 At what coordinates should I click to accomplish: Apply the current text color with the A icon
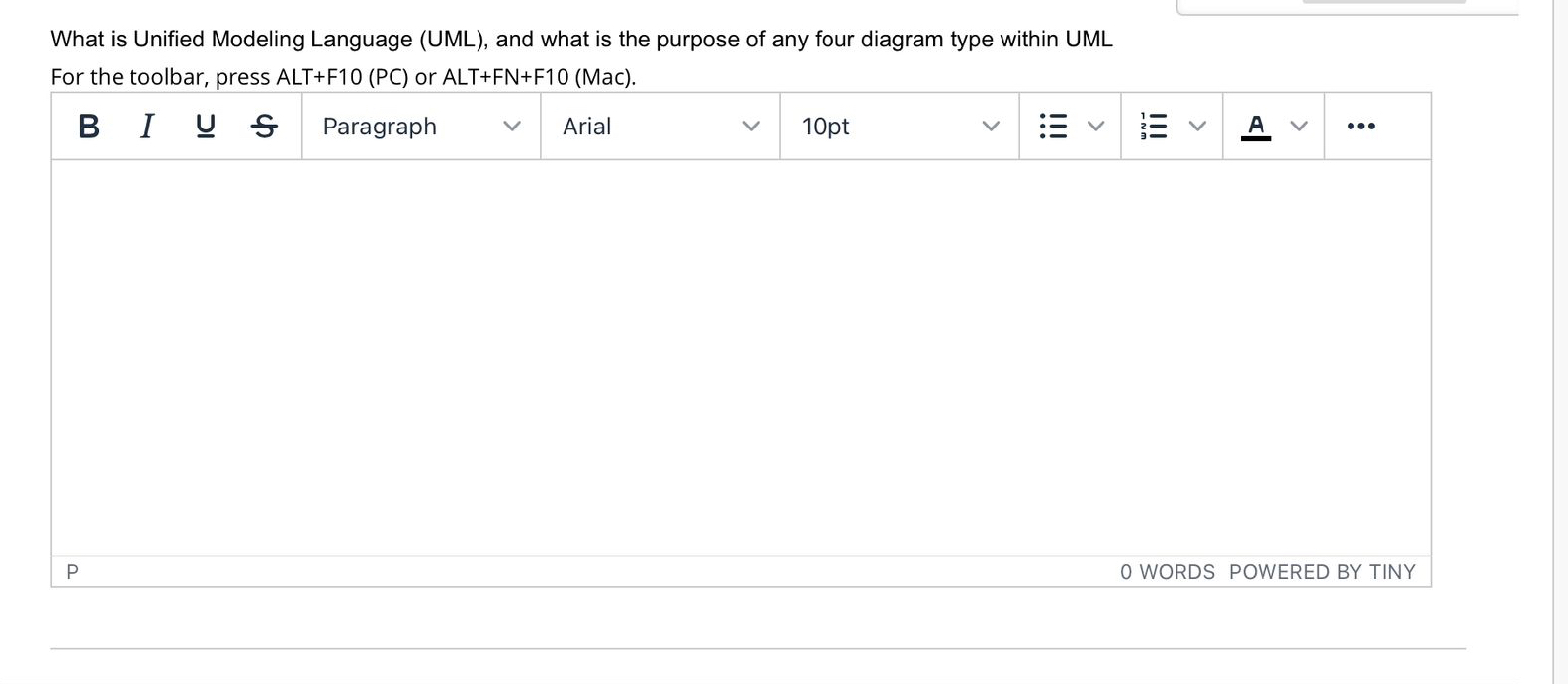click(x=1256, y=126)
